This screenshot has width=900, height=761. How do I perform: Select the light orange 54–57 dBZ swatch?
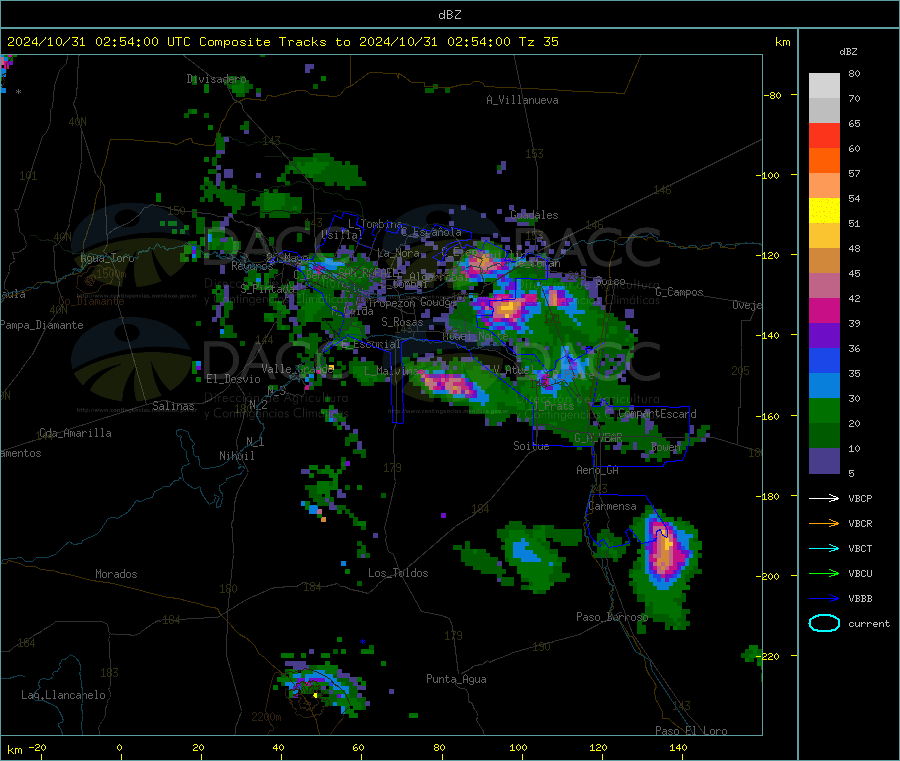coord(824,185)
